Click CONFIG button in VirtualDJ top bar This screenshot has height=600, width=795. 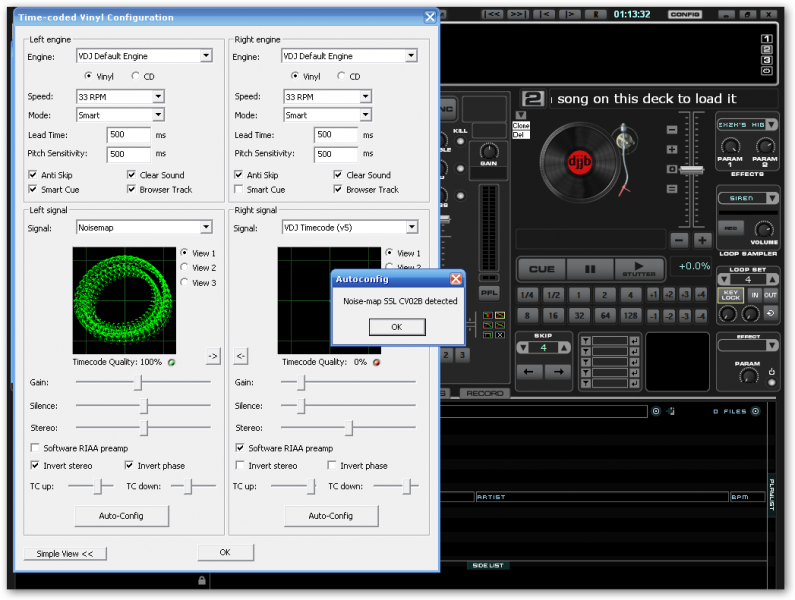tap(684, 14)
